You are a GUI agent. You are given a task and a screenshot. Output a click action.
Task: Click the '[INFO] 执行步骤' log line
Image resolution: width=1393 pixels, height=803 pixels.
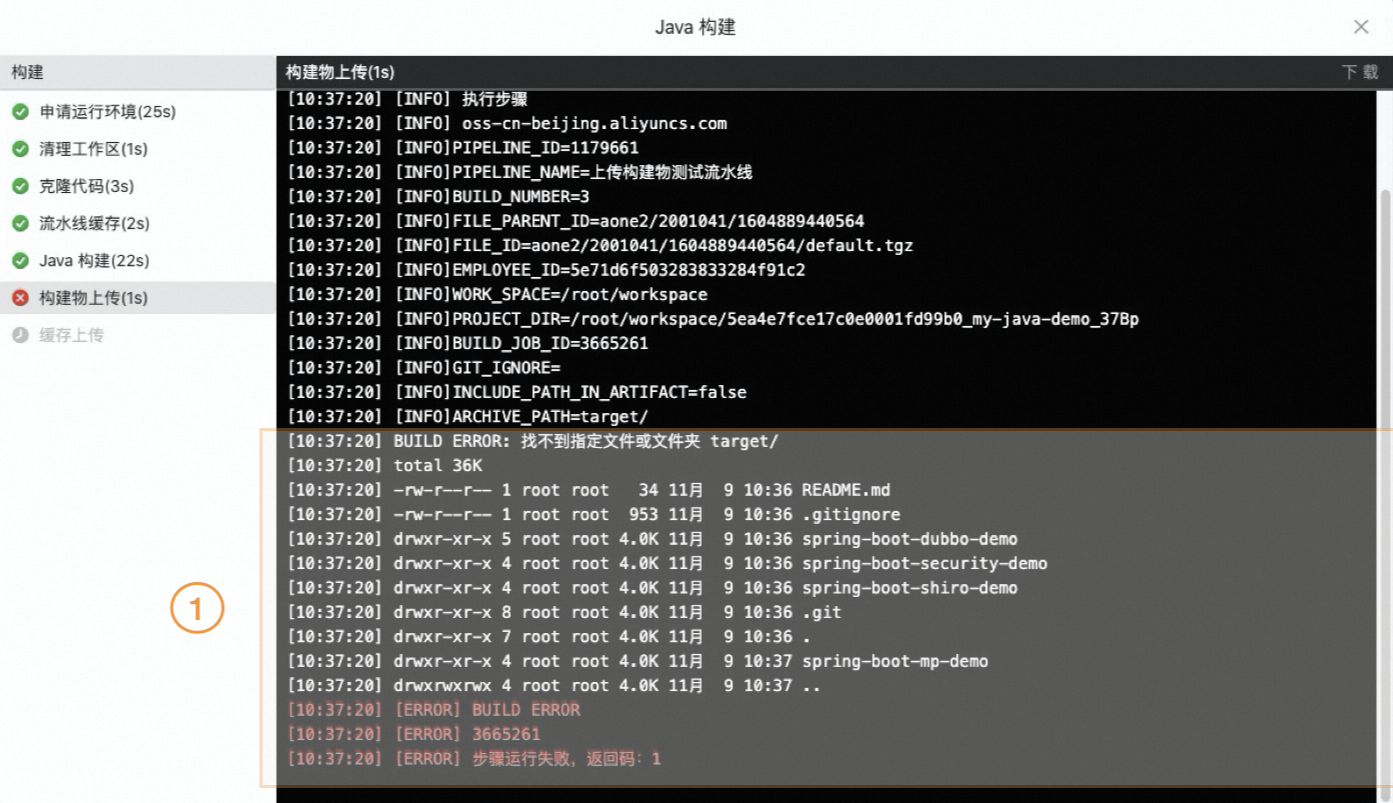click(407, 99)
